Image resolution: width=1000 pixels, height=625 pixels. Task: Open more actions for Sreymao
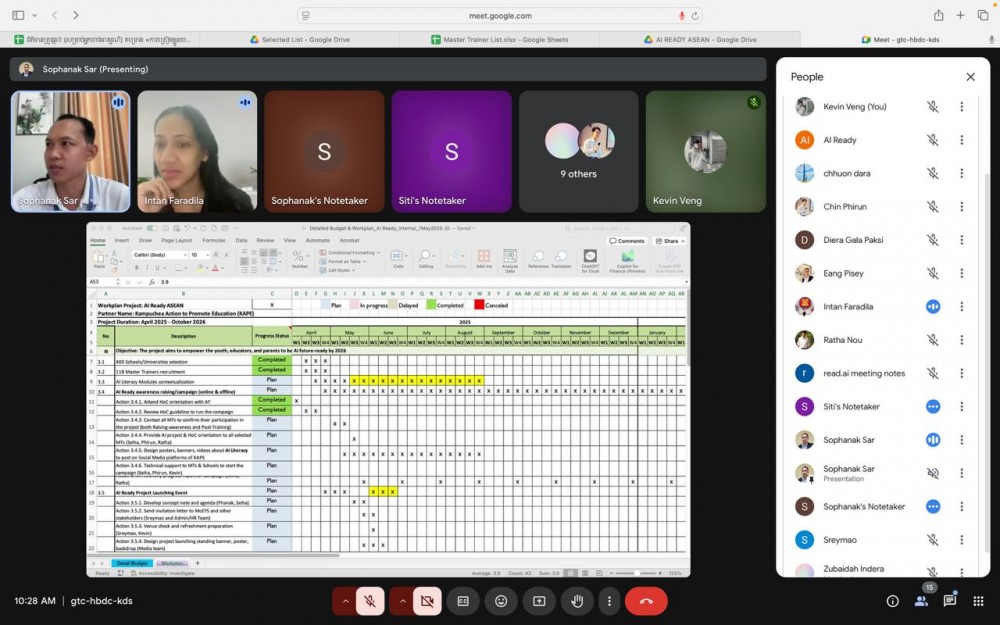click(961, 540)
